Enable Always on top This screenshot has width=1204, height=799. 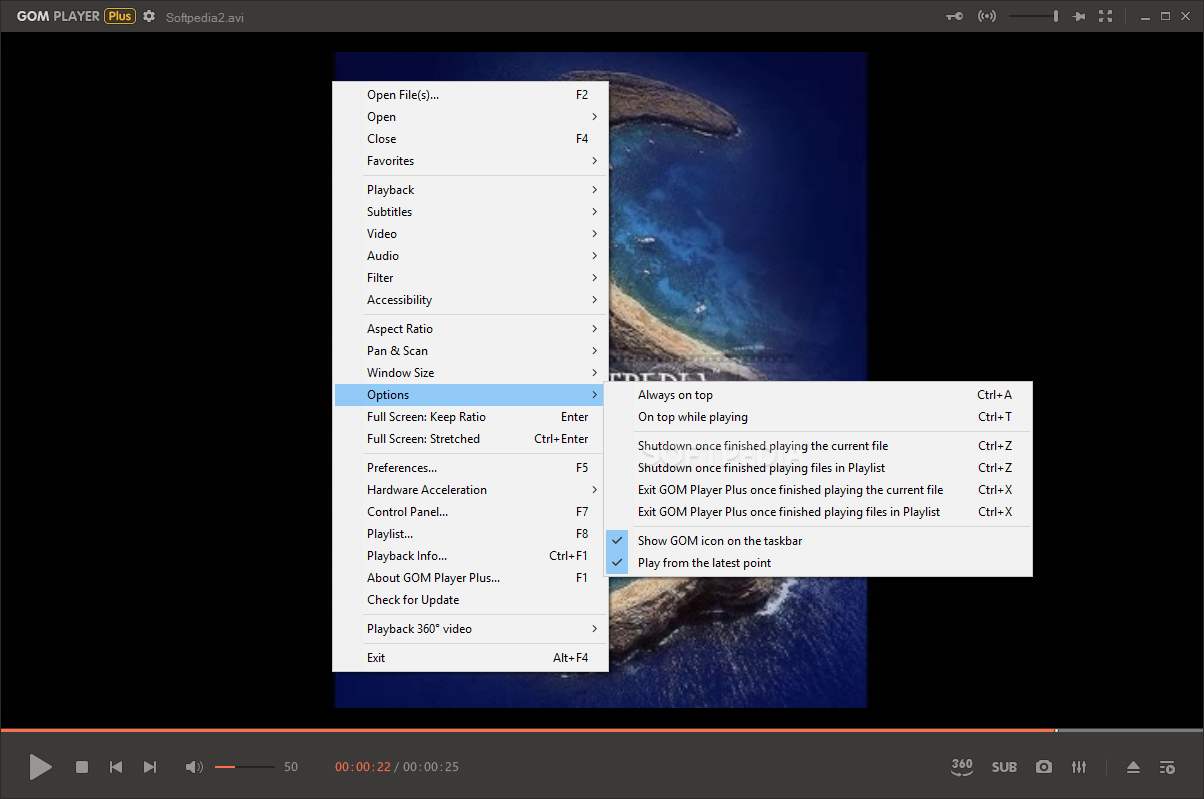click(818, 395)
